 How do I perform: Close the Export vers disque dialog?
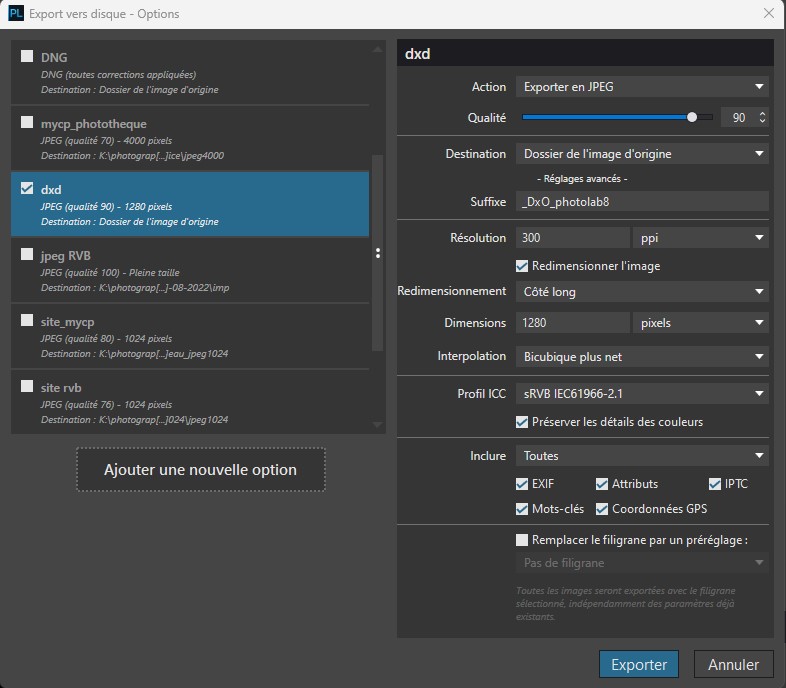768,14
